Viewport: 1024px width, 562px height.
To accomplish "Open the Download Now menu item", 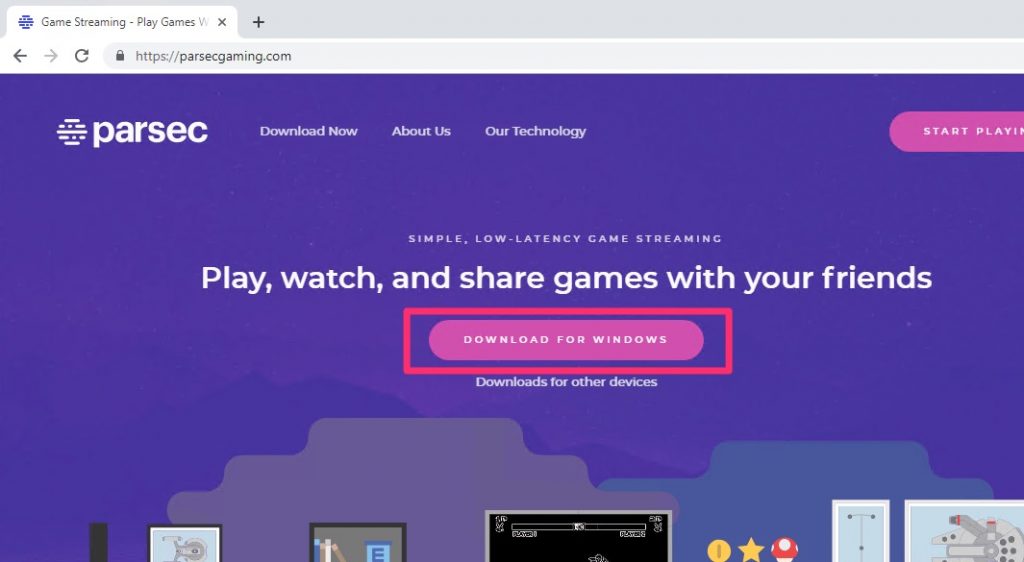I will 308,131.
